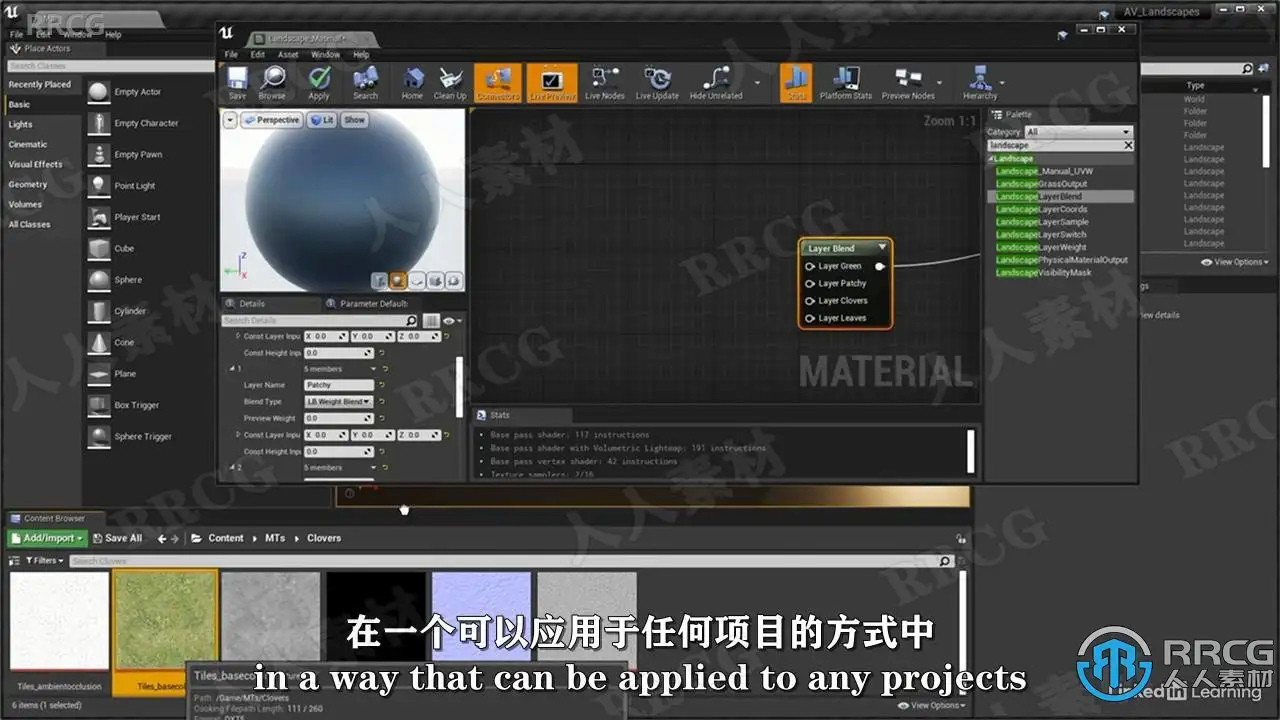Screen dimensions: 1280x720
Task: Click the Layer Green output pin
Action: pyautogui.click(x=880, y=266)
